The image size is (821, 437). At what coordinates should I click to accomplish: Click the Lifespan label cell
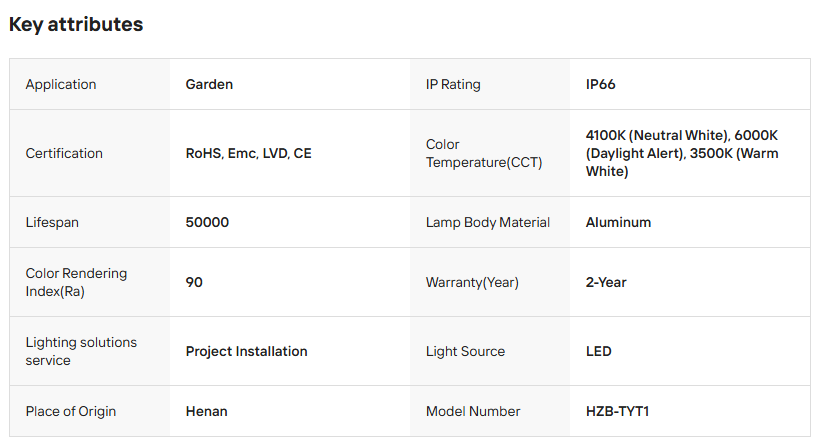tap(54, 223)
